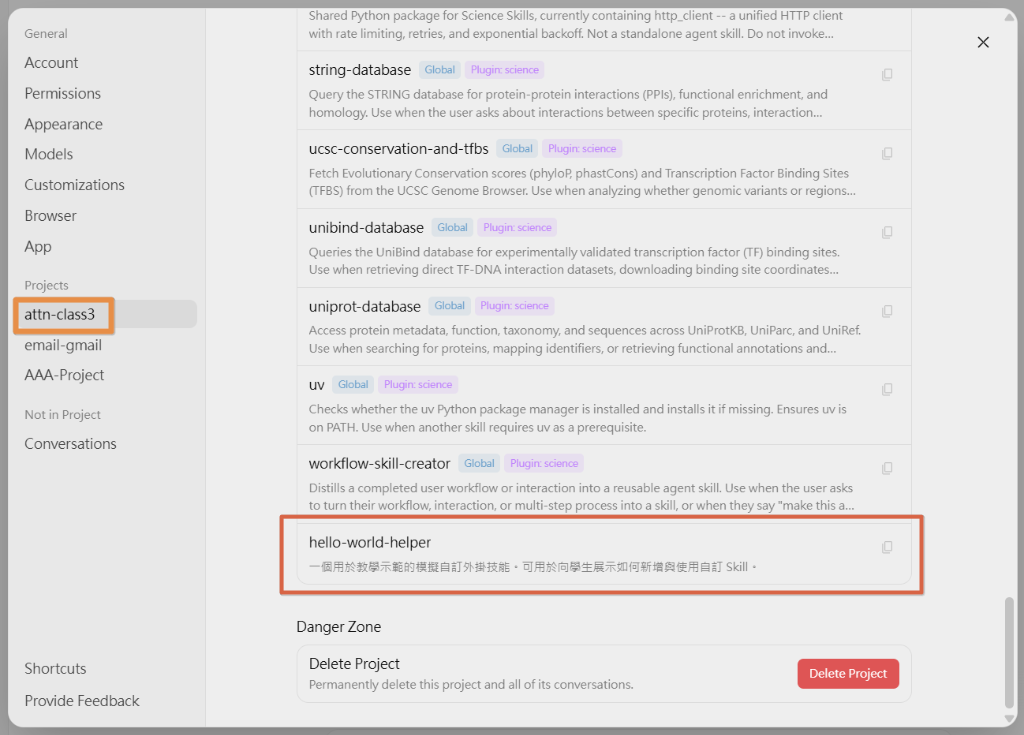Viewport: 1024px width, 735px height.
Task: Click the hello-world-helper Chinese description
Action: [532, 567]
